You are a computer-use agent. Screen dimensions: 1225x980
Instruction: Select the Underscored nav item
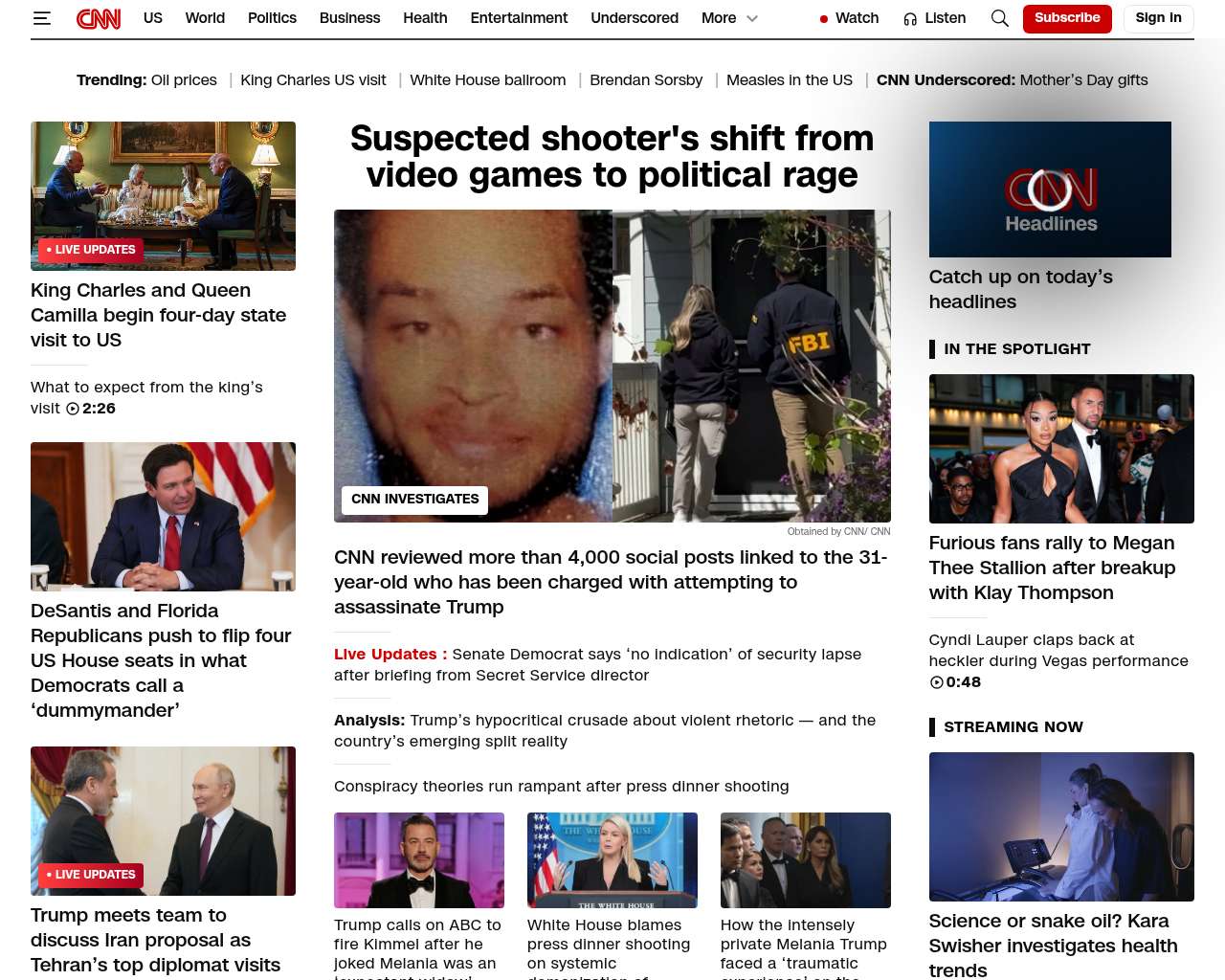pyautogui.click(x=634, y=18)
